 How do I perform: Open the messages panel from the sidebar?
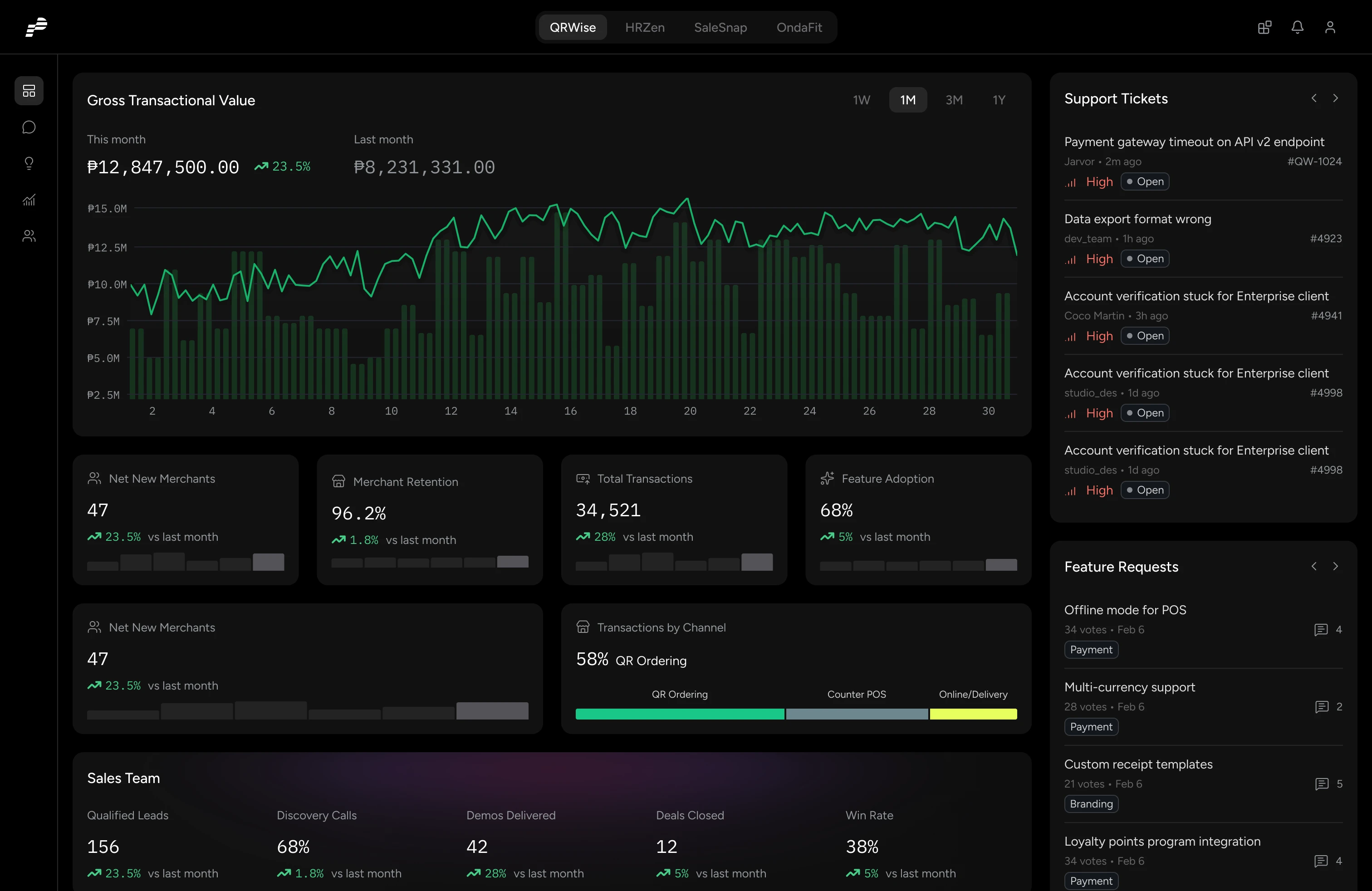click(29, 127)
